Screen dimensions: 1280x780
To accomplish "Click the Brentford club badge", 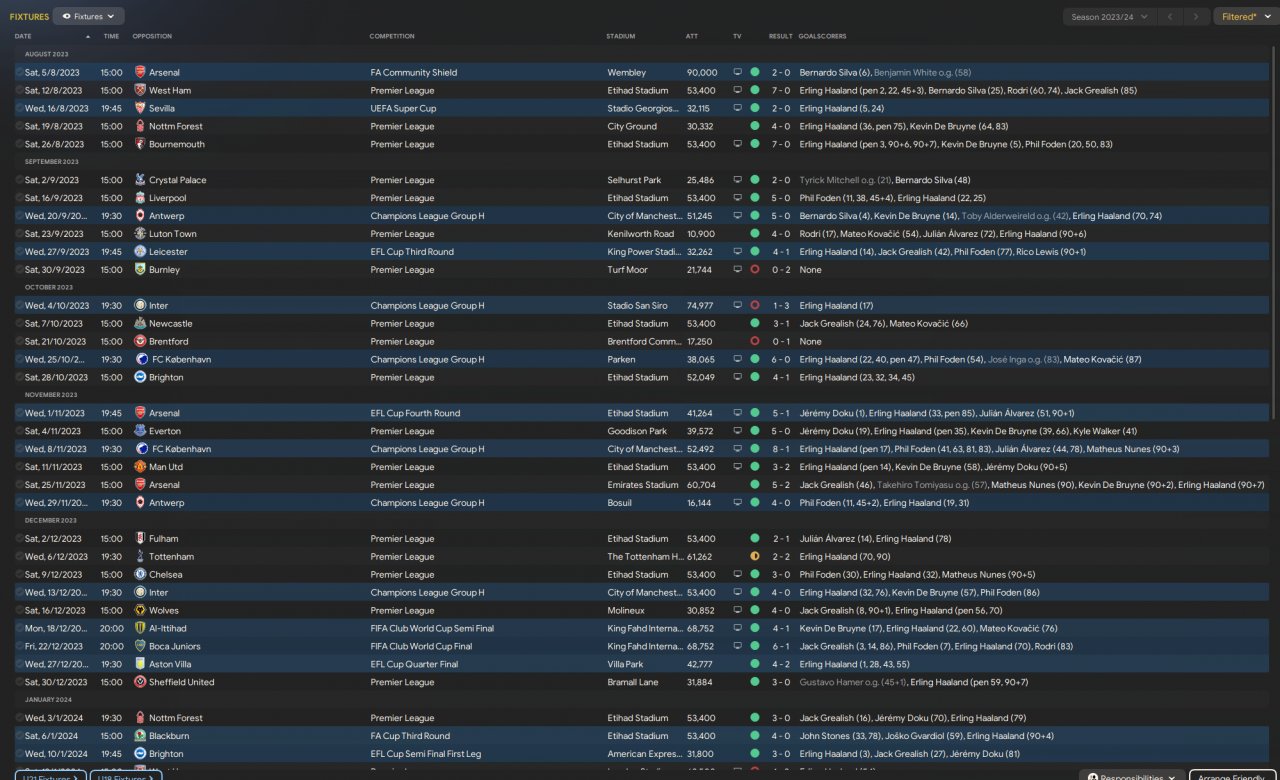I will [140, 342].
